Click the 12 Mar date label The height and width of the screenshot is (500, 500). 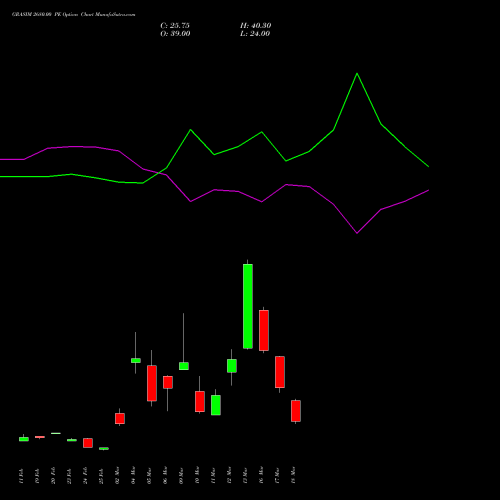point(229,476)
